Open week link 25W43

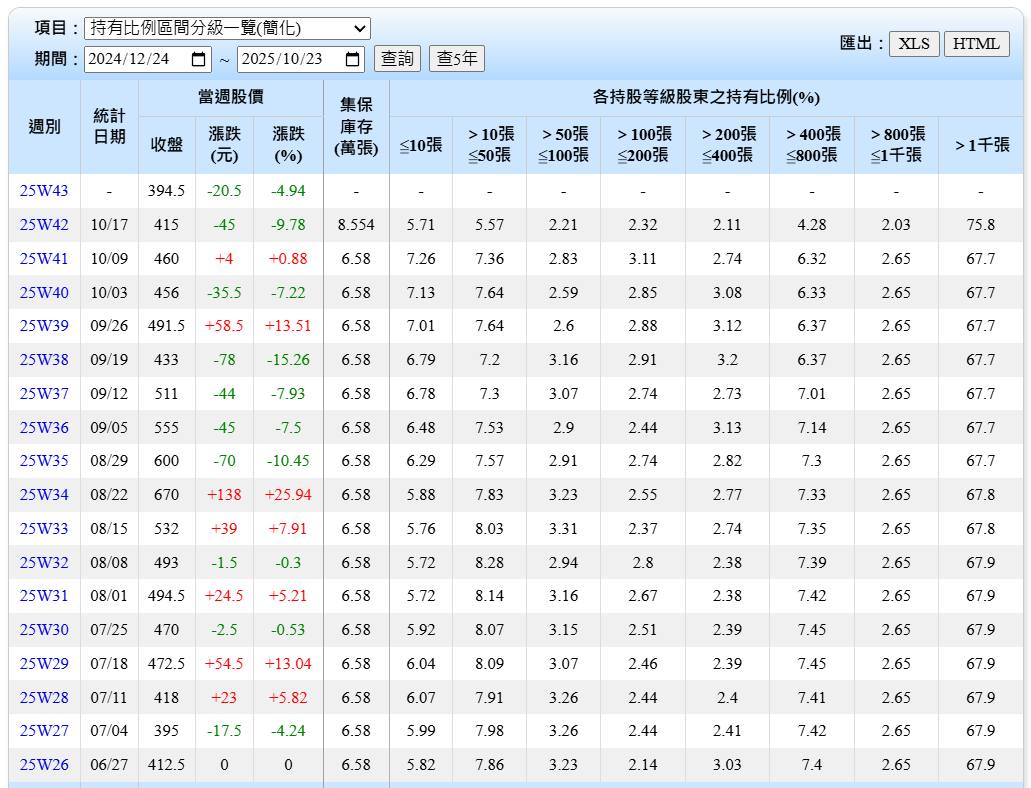[x=44, y=191]
